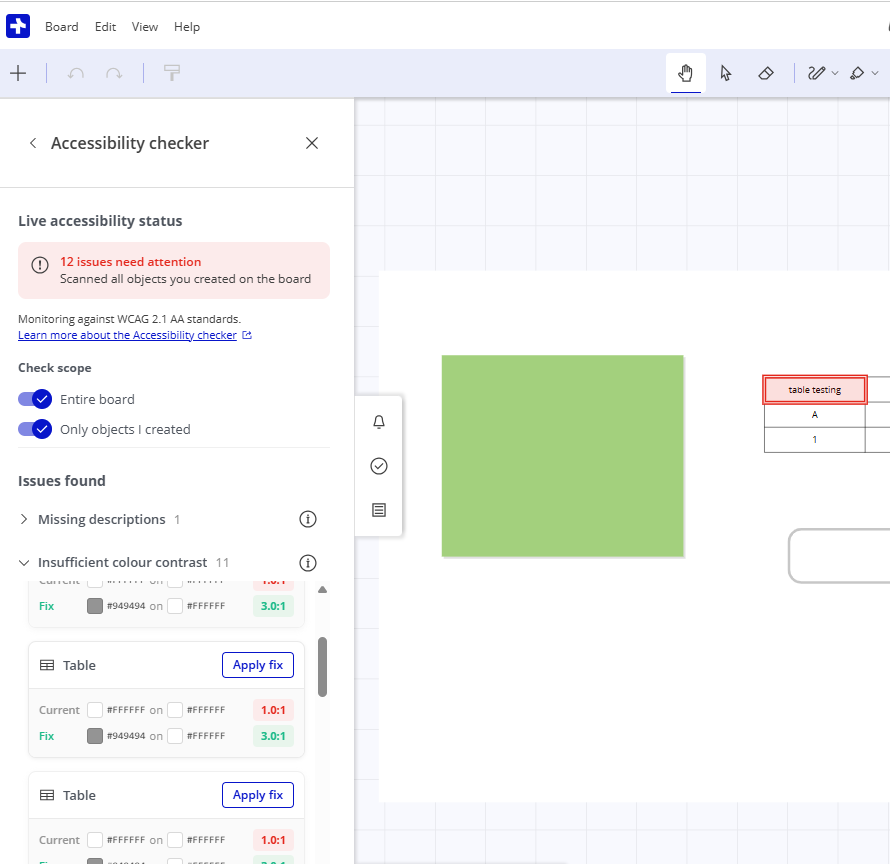
Task: Close the Accessibility checker panel
Action: coord(312,143)
